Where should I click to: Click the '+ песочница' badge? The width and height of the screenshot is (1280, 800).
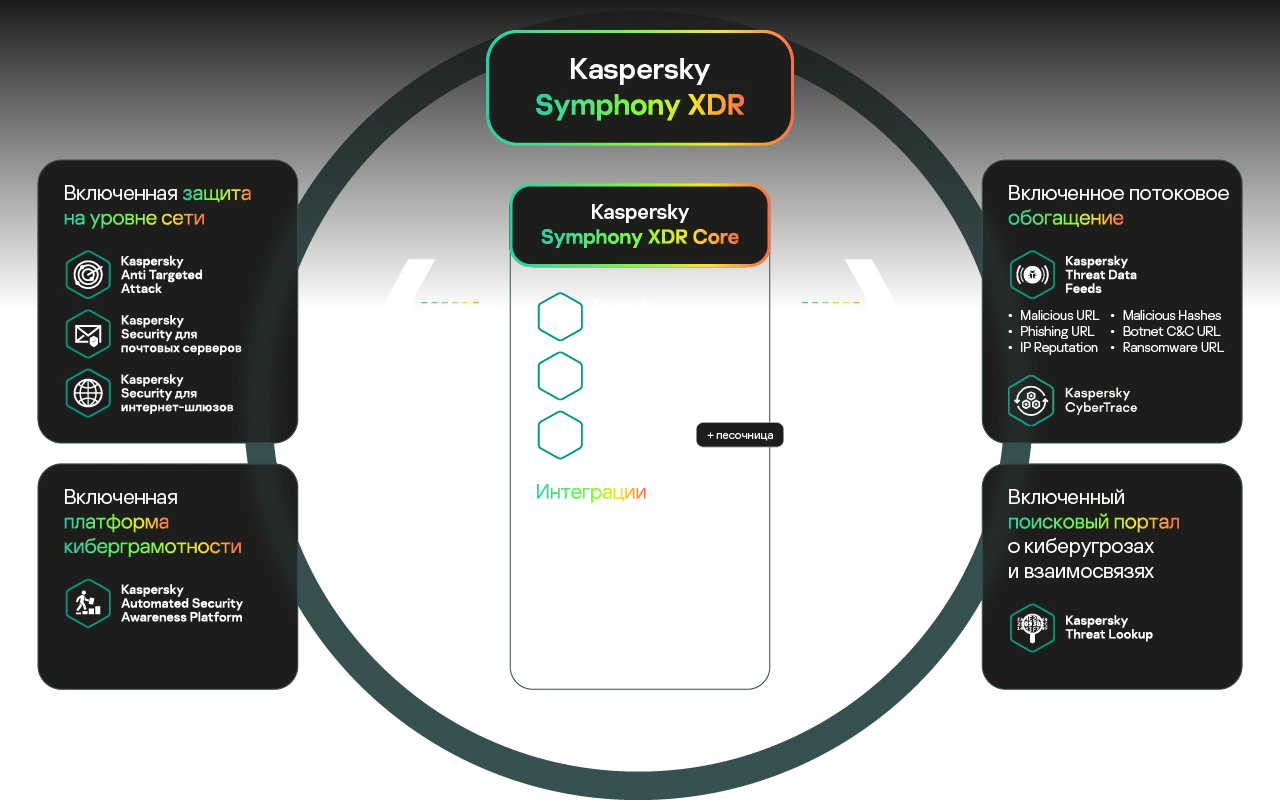click(740, 435)
